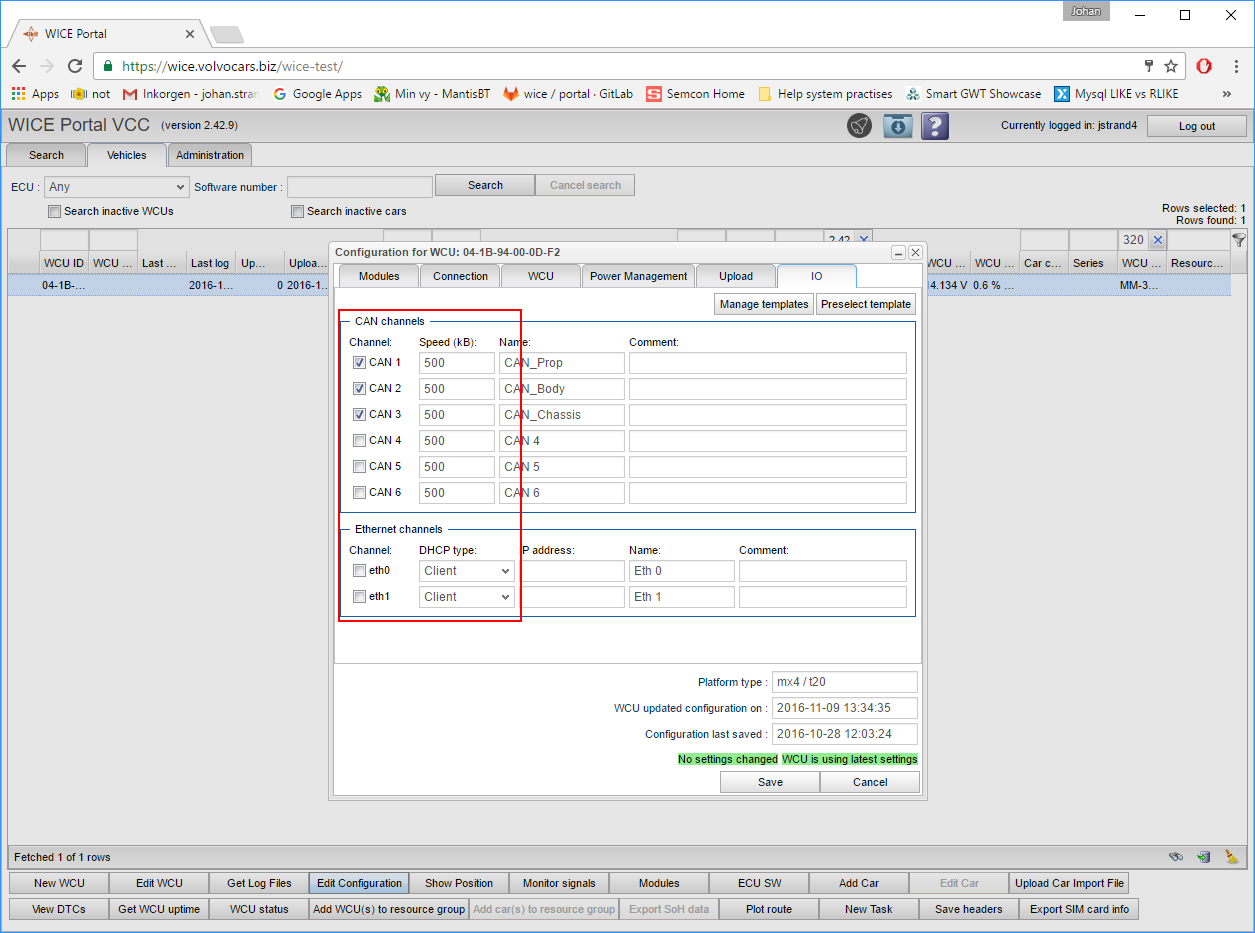The width and height of the screenshot is (1255, 933).
Task: Open eth0 DHCP type dropdown
Action: pos(467,571)
